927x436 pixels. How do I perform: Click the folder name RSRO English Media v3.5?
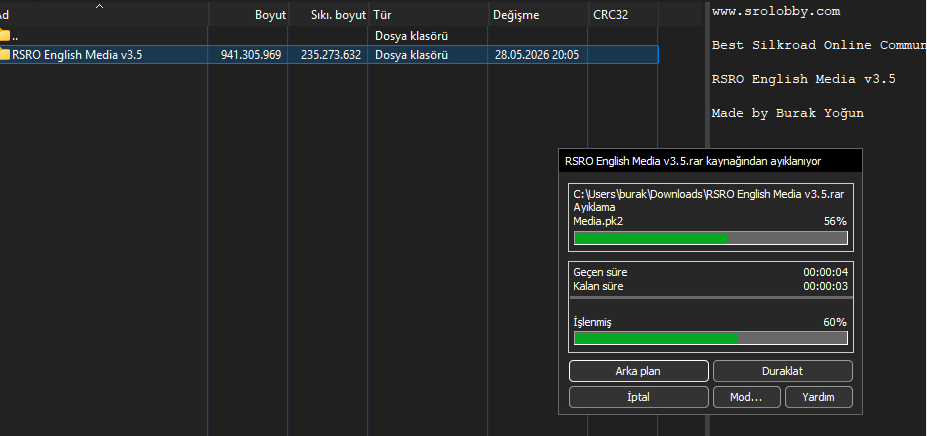click(77, 55)
